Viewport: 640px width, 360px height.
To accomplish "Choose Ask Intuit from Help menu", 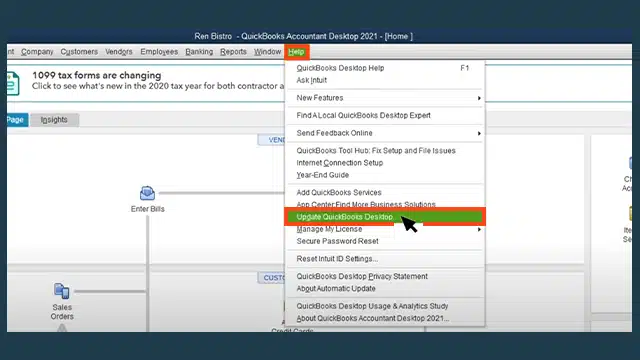I will (384, 80).
